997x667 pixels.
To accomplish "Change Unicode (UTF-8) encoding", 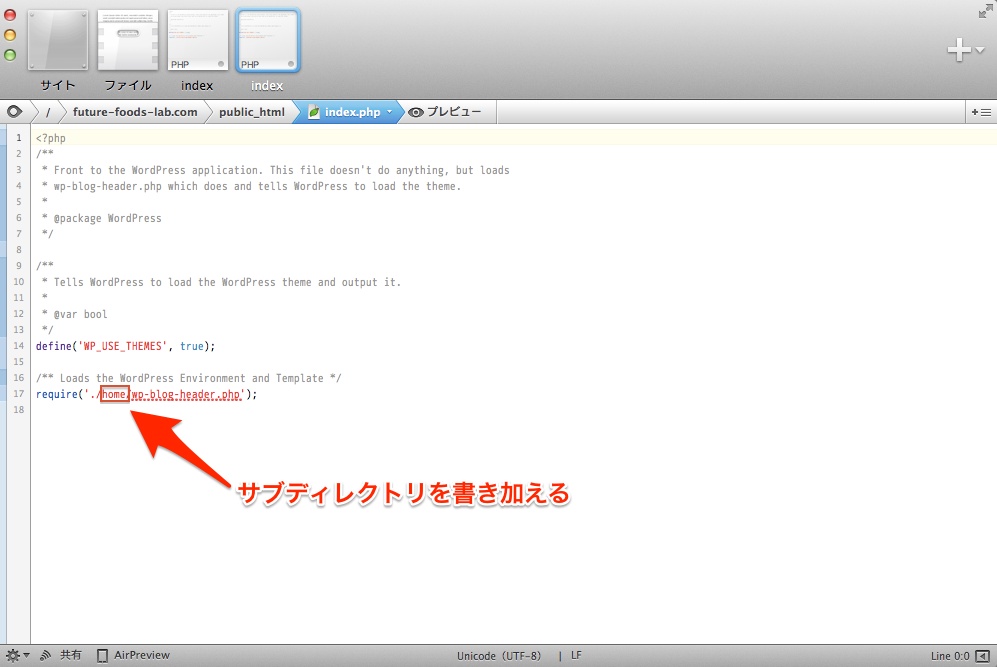I will click(x=498, y=656).
